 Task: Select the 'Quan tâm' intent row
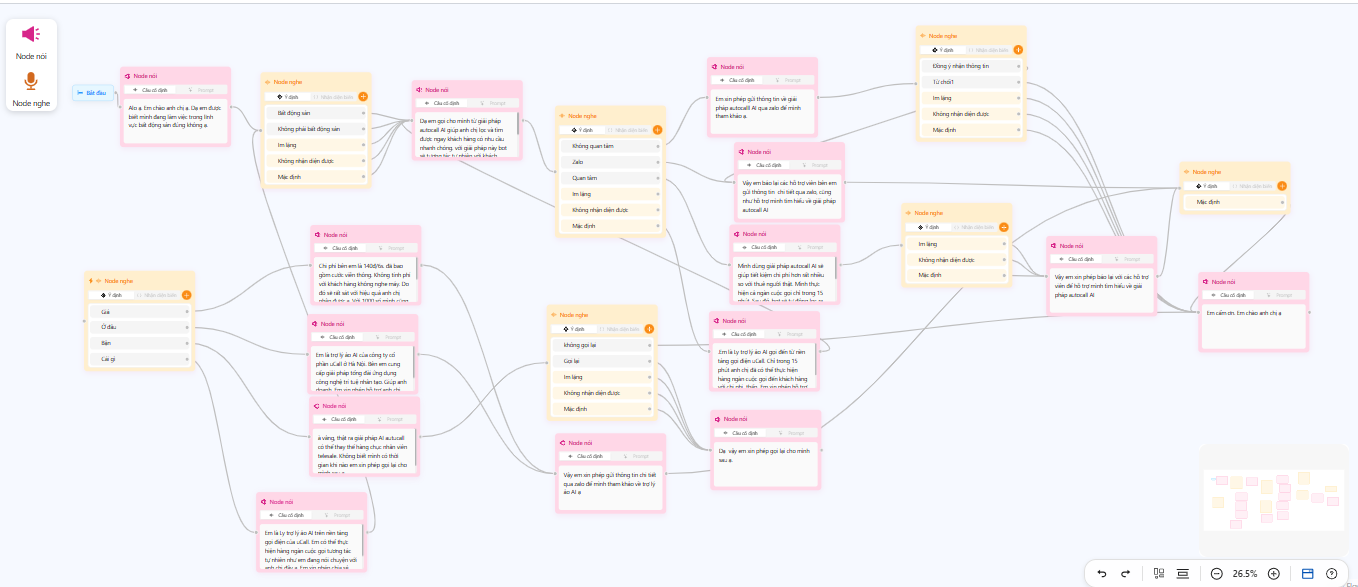pos(611,178)
